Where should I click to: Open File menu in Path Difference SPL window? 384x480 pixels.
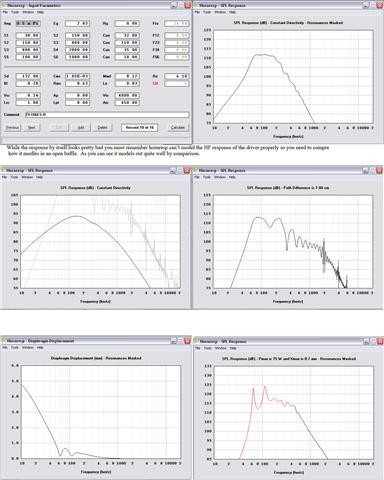point(197,177)
